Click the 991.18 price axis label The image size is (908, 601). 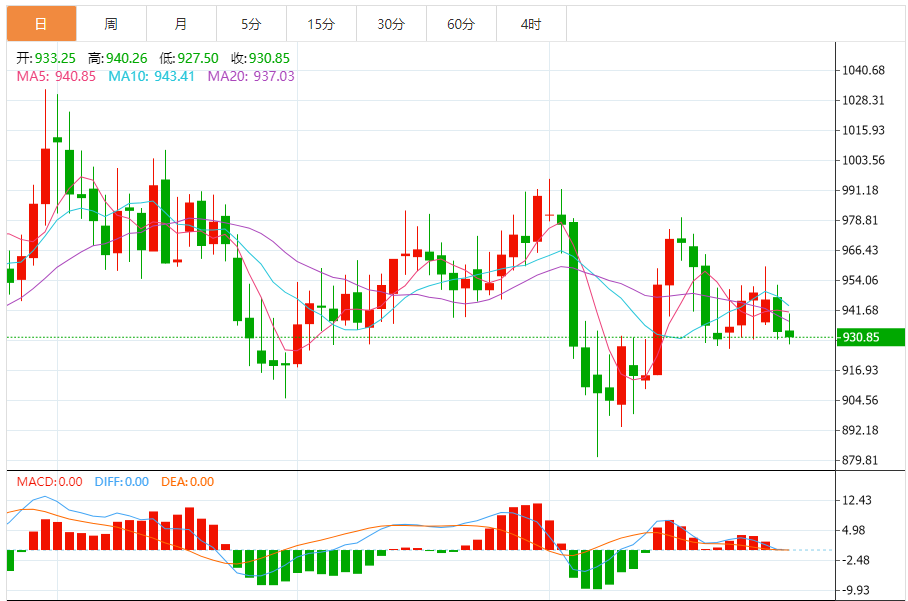pyautogui.click(x=860, y=190)
